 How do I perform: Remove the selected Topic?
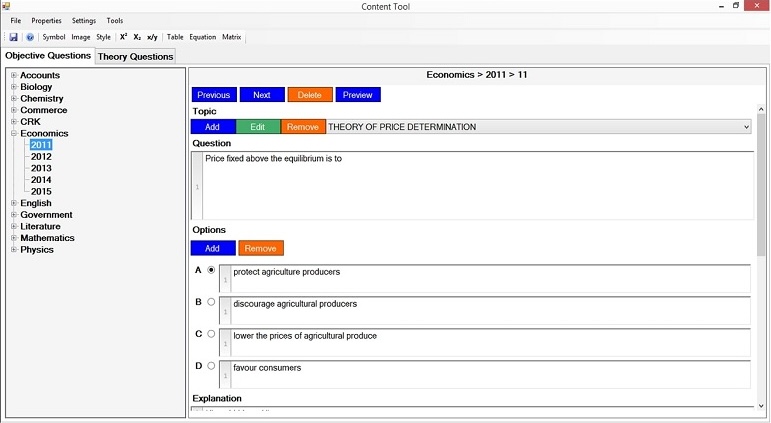click(x=303, y=127)
